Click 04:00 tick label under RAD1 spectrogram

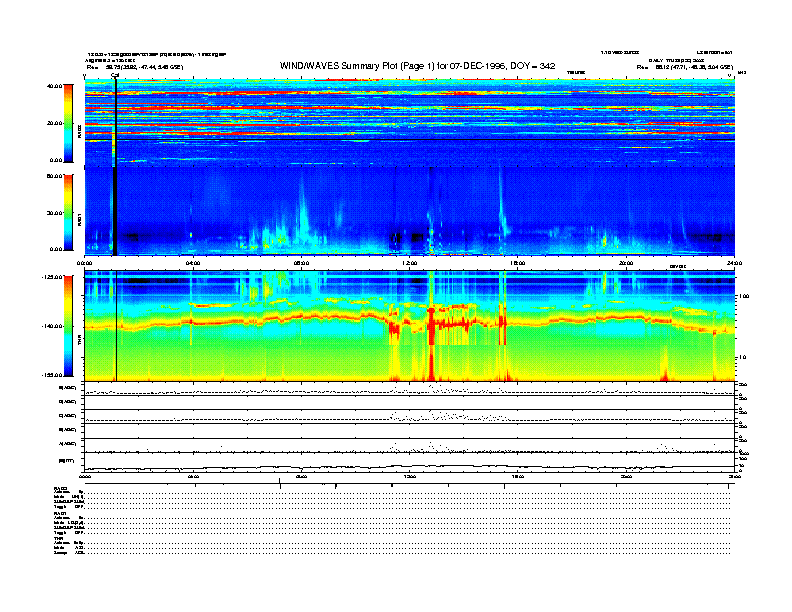point(193,263)
